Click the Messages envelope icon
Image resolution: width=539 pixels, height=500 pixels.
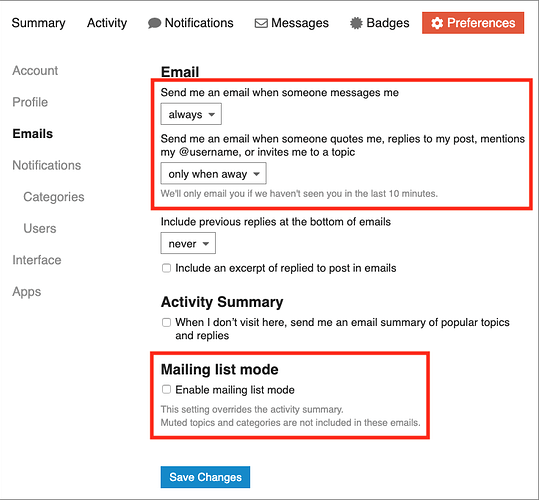point(261,23)
